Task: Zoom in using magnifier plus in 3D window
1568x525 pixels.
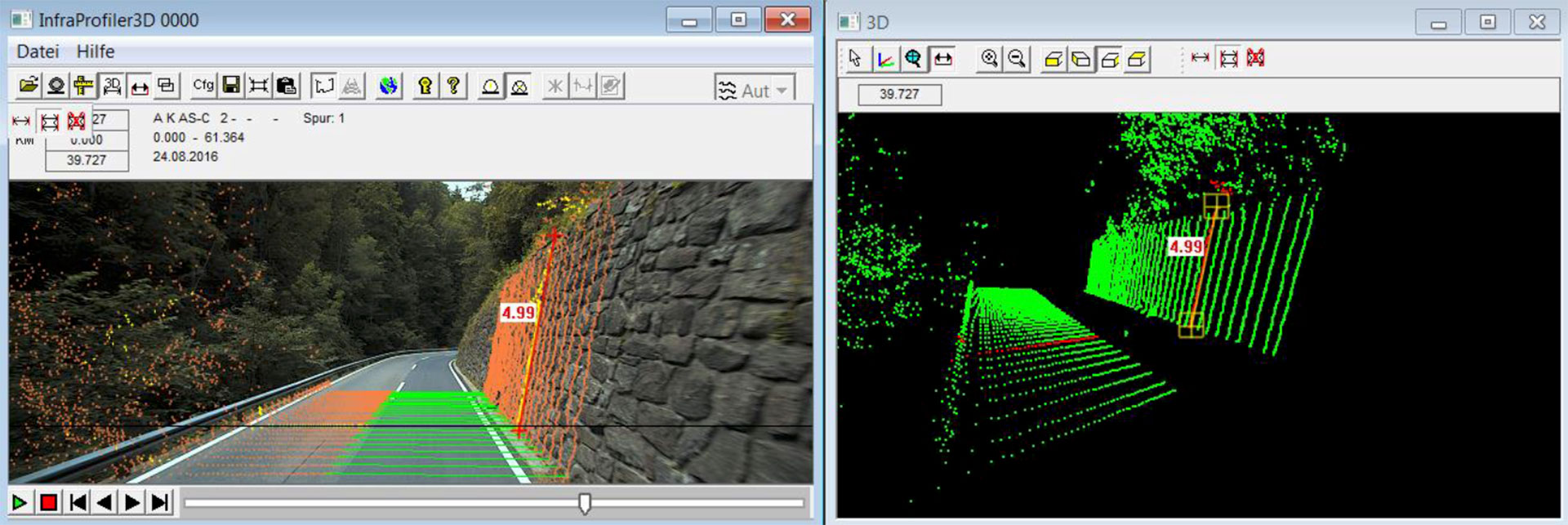Action: pos(989,59)
